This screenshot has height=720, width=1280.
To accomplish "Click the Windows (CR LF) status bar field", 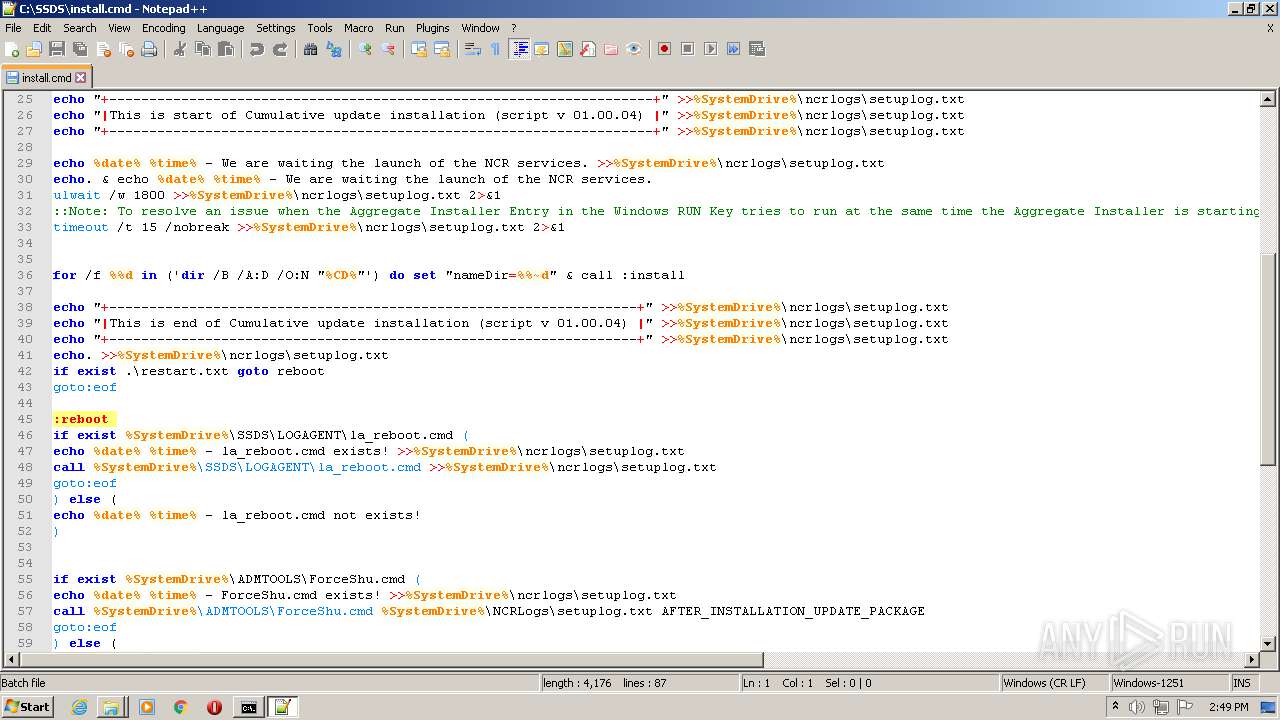I will [x=1054, y=683].
